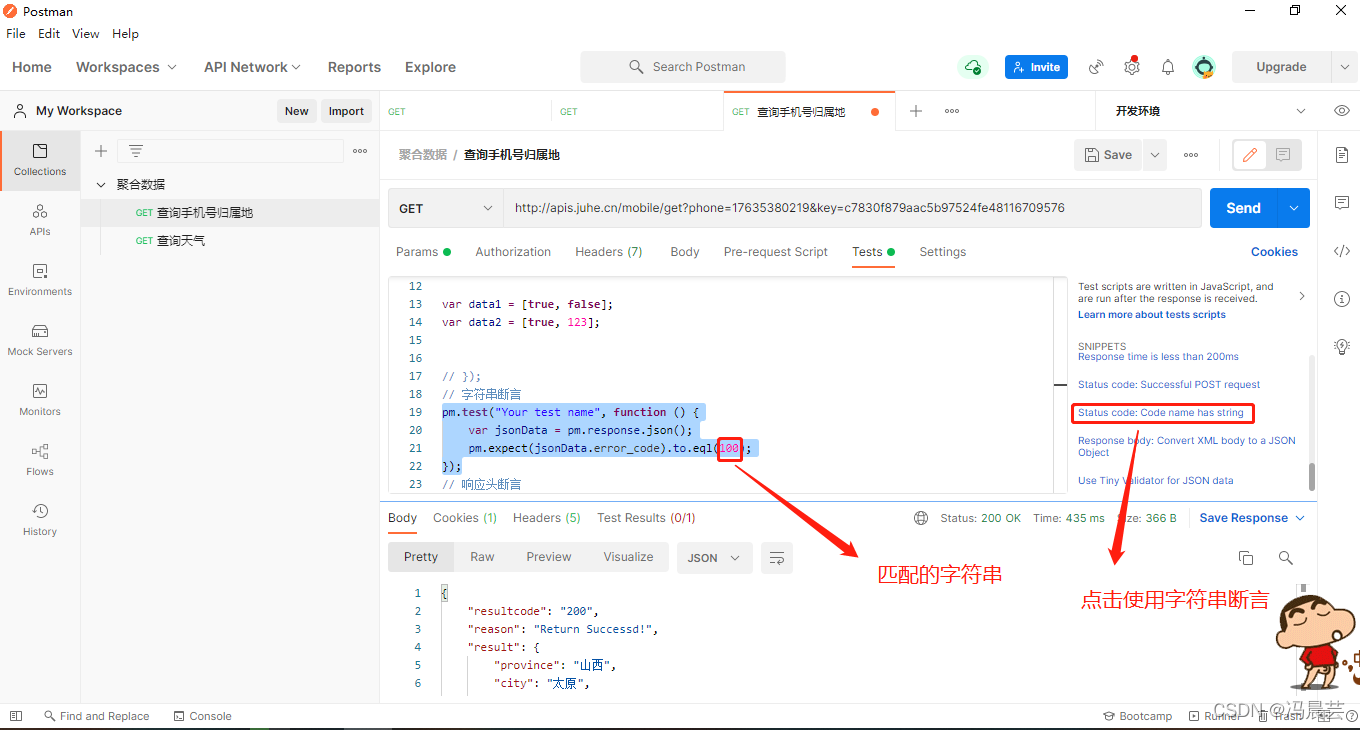Screen dimensions: 1360x730
Task: Open comments pane in right sidebar
Action: click(x=1342, y=203)
